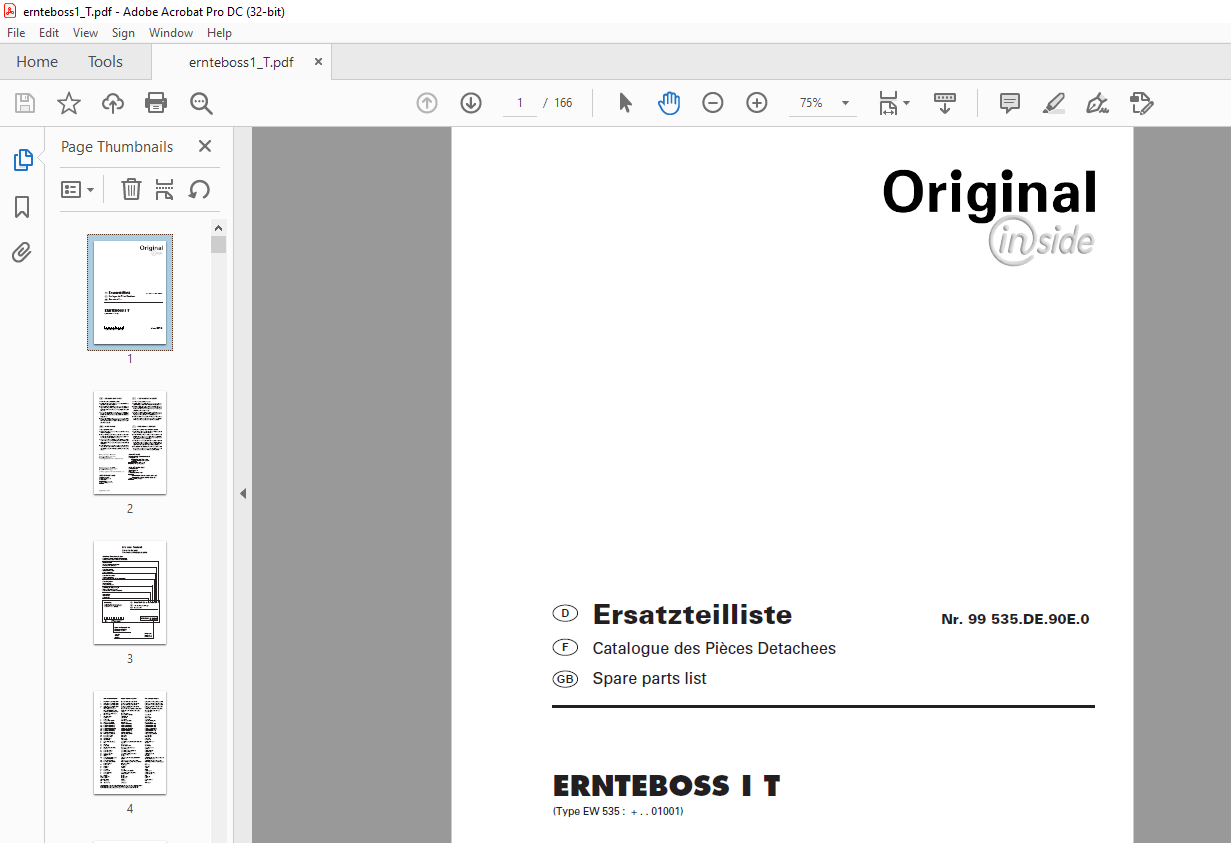Select the highlighter pen tool
The image size is (1231, 843).
[1053, 103]
